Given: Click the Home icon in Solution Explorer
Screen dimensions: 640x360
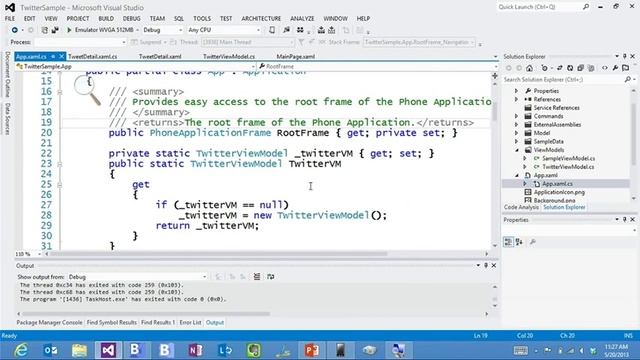Looking at the screenshot, I should click(529, 68).
